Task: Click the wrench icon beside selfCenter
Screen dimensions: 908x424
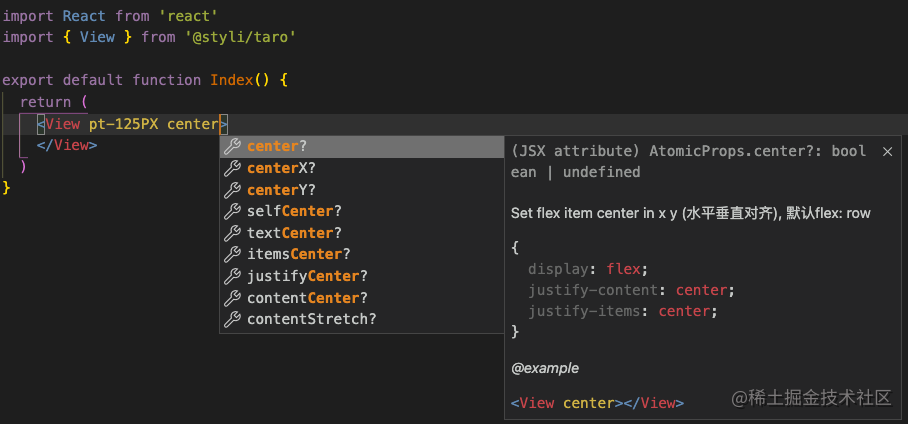Action: [x=232, y=211]
